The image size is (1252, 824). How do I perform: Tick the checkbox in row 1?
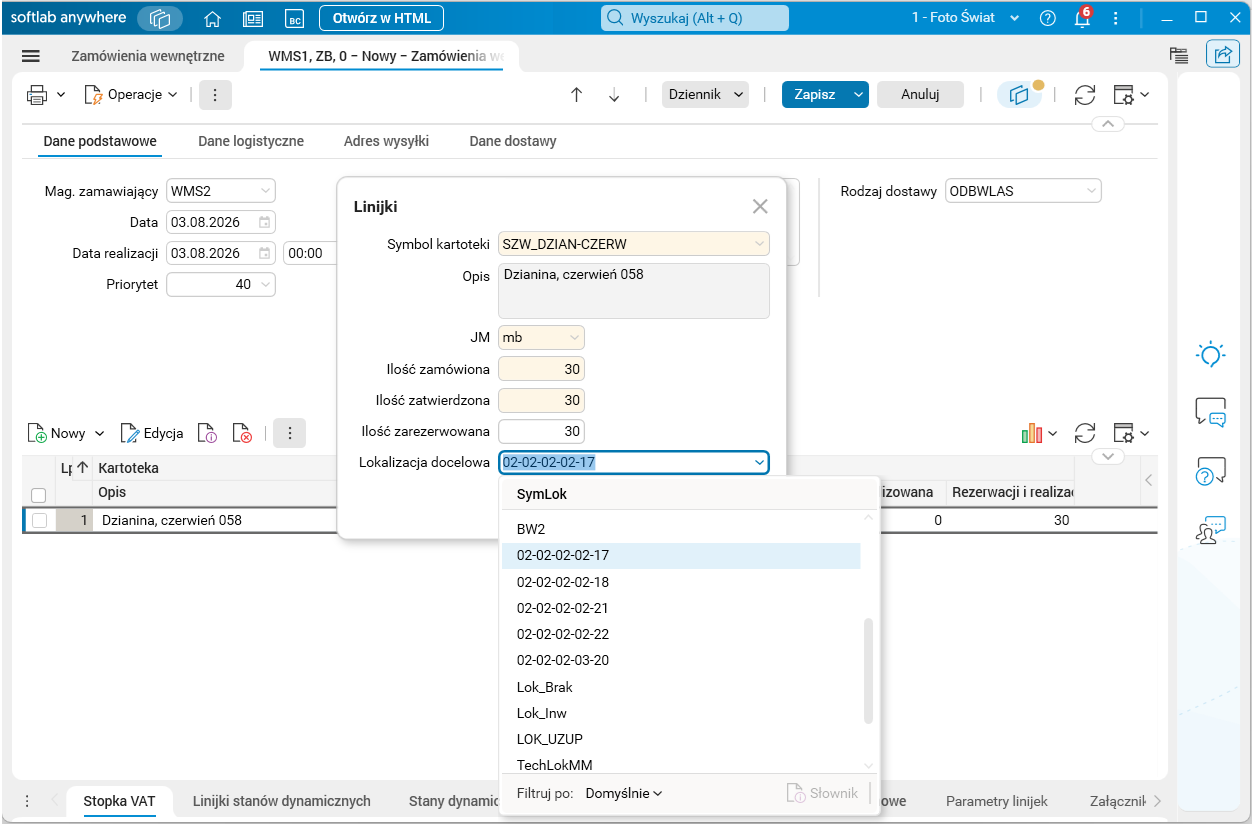39,520
